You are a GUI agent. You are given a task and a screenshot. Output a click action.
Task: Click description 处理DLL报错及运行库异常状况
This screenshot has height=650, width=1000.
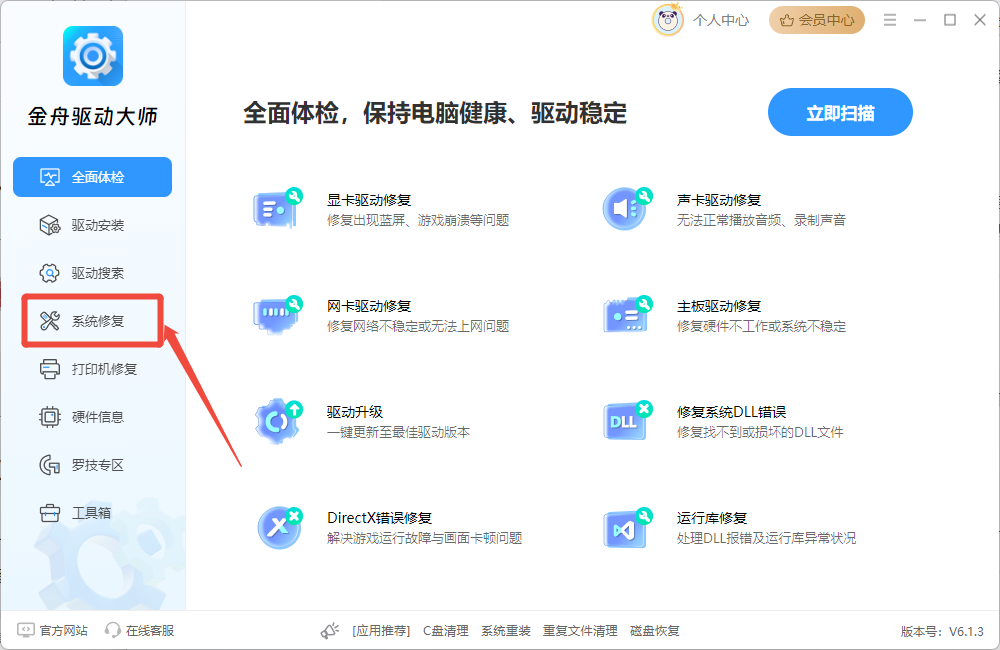coord(766,538)
